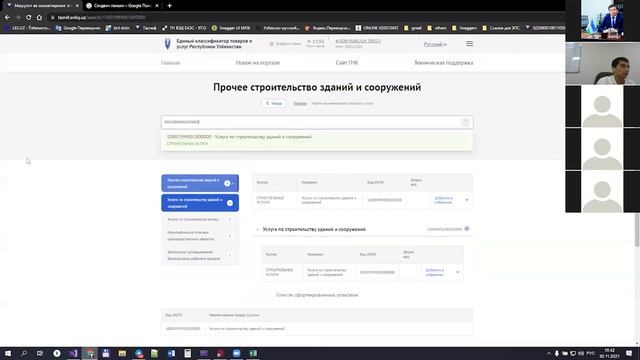Reload the page with refresh icon

click(x=28, y=18)
